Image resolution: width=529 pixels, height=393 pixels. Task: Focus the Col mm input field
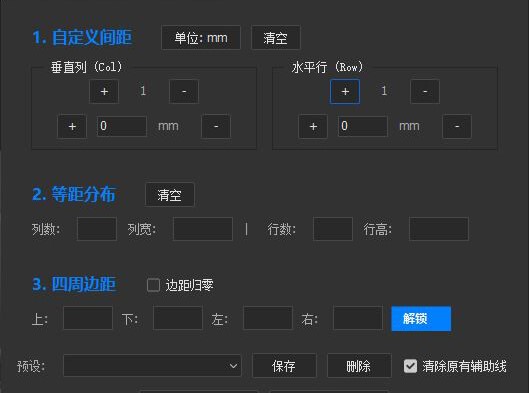coord(122,126)
